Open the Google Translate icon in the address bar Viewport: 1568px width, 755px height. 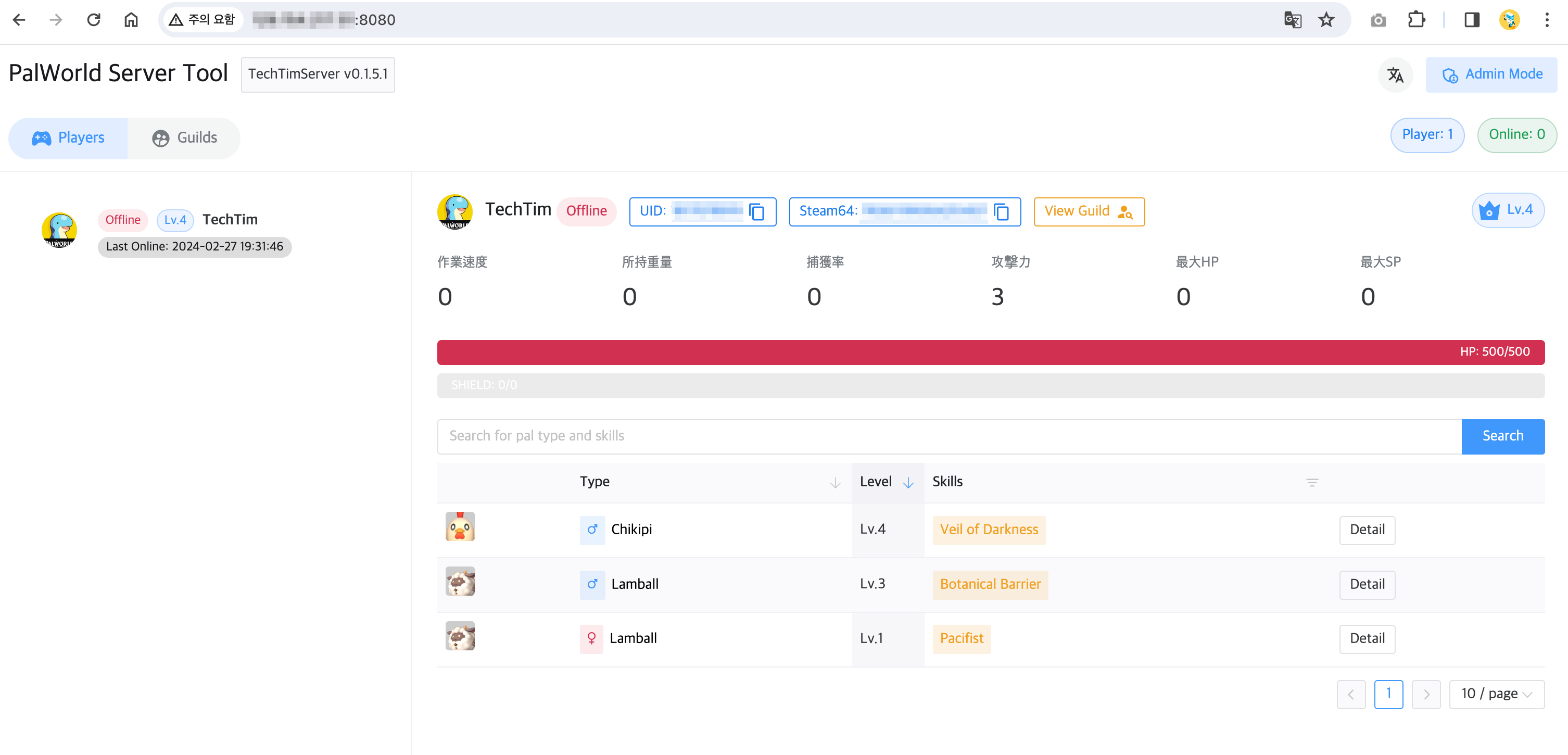1292,20
